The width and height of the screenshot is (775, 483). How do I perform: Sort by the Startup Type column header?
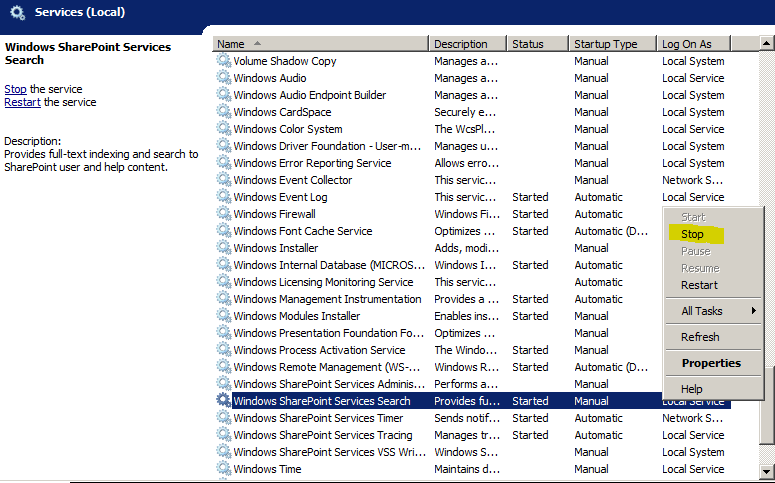(613, 44)
